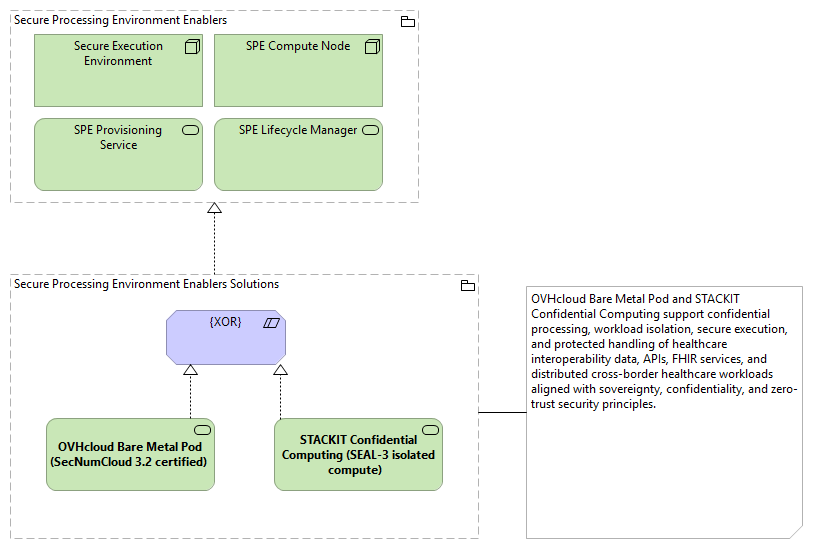Click the folder icon of Secure Processing Environment Enablers group
This screenshot has width=813, height=549.
pos(408,21)
